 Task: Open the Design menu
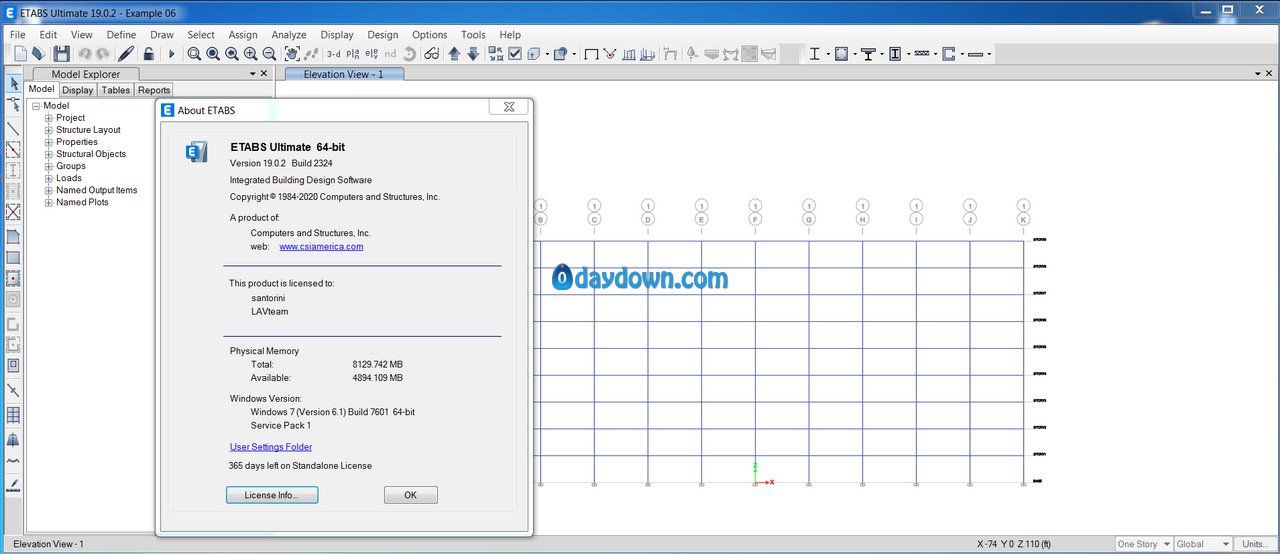tap(382, 34)
